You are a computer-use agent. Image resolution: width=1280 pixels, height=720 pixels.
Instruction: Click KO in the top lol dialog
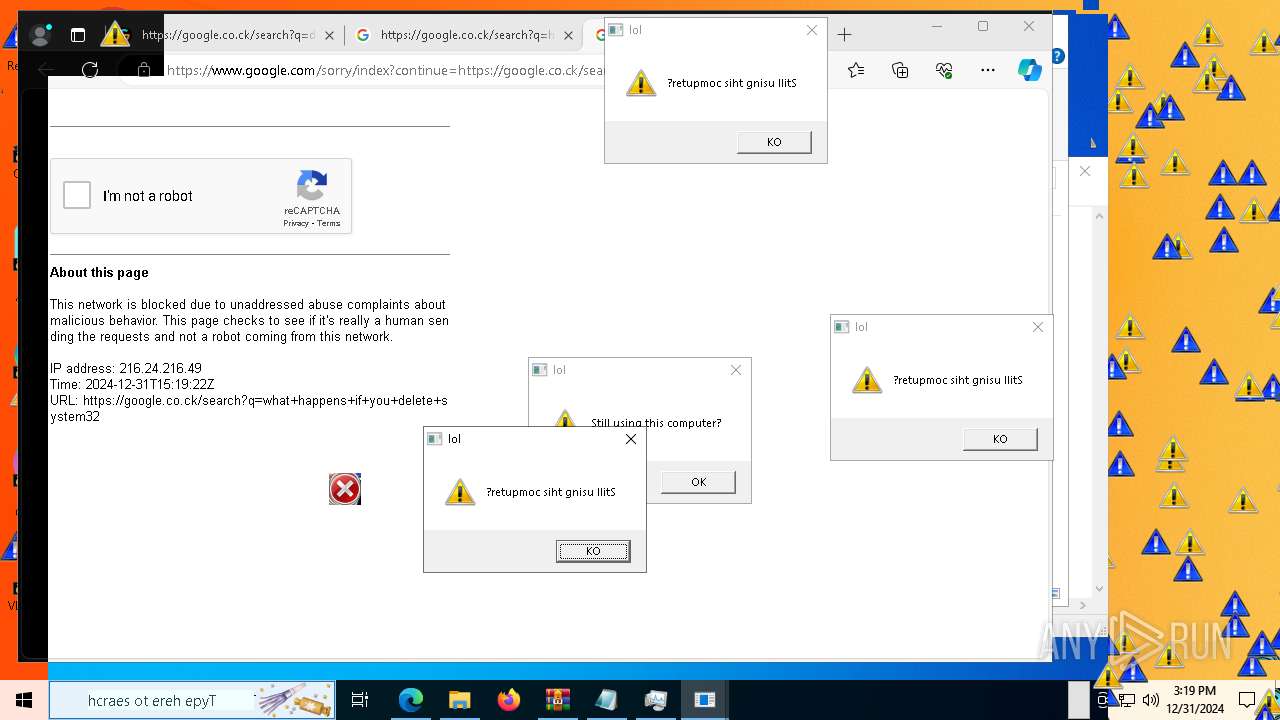tap(774, 142)
